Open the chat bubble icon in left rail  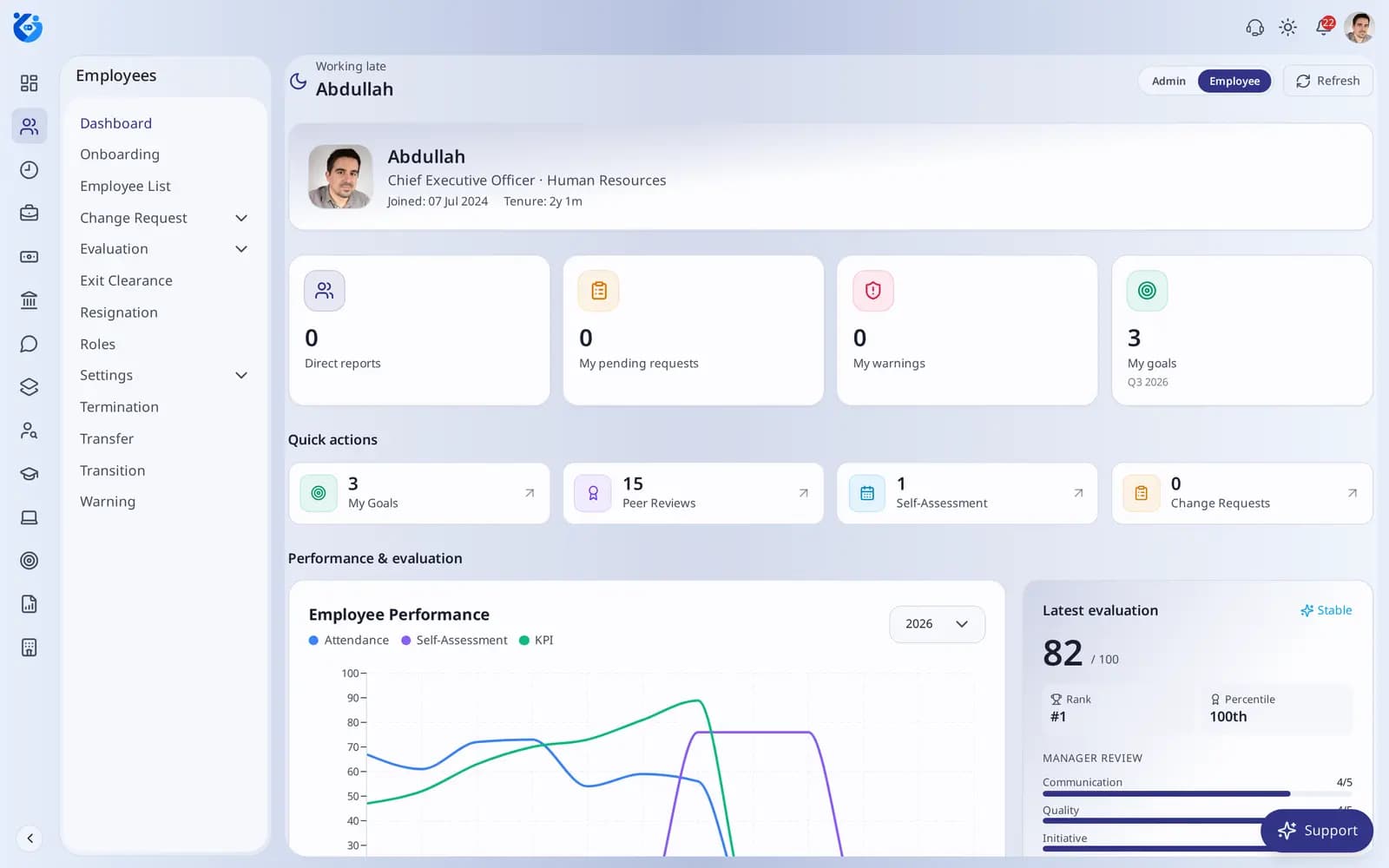click(x=29, y=344)
